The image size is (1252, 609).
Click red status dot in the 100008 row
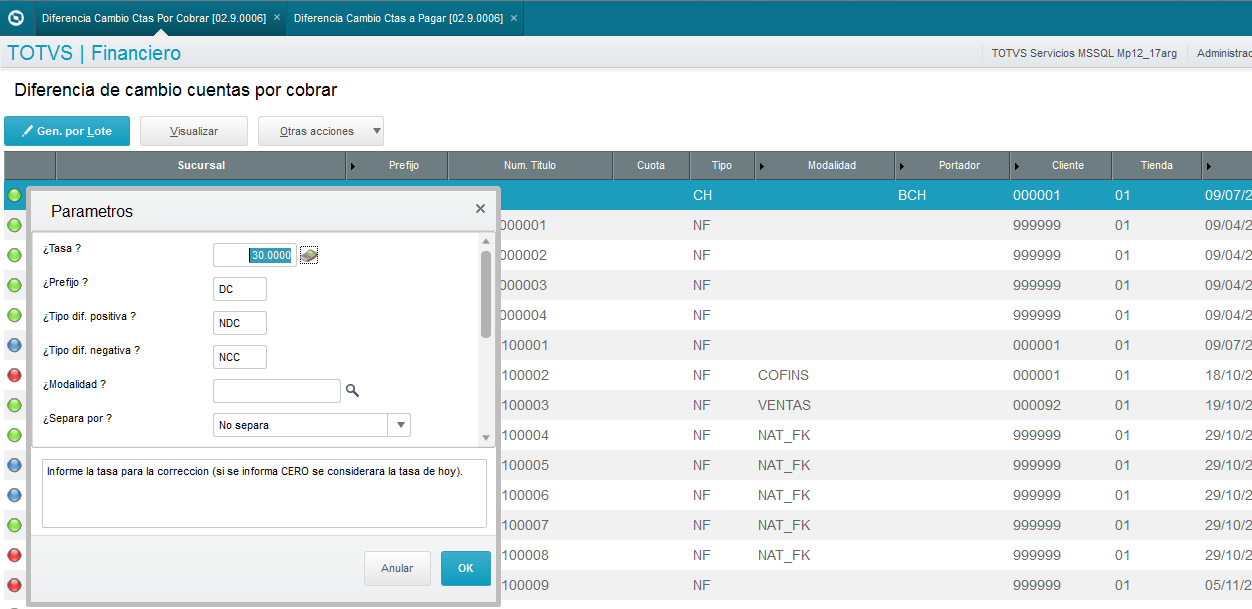(x=15, y=555)
